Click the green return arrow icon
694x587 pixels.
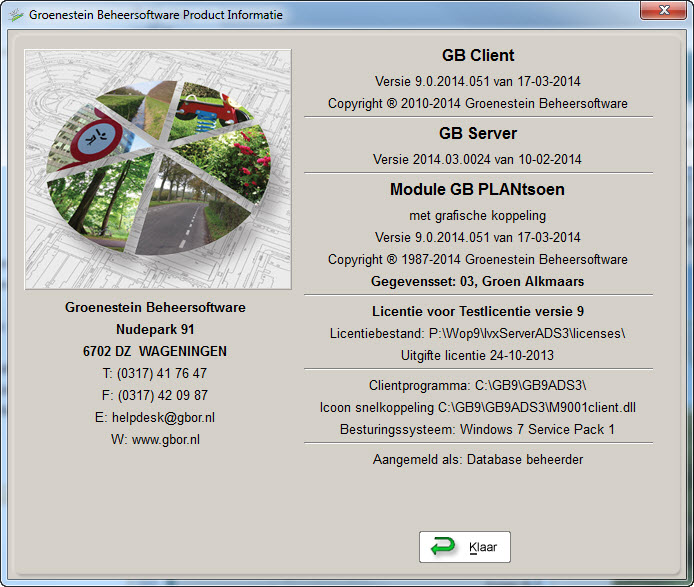(x=442, y=547)
